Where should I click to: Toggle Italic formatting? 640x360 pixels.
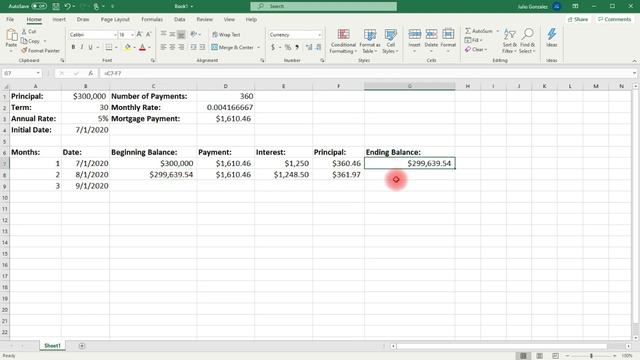tap(82, 47)
